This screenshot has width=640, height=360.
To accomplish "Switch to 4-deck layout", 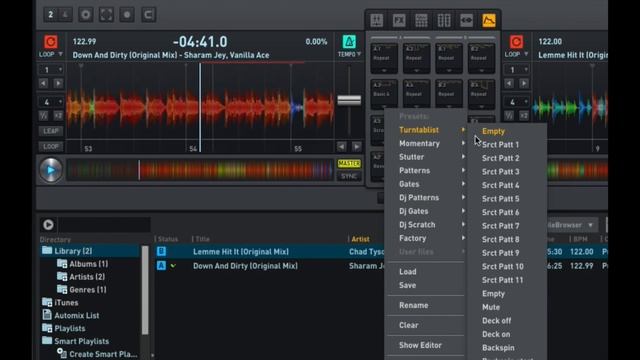I will [65, 15].
